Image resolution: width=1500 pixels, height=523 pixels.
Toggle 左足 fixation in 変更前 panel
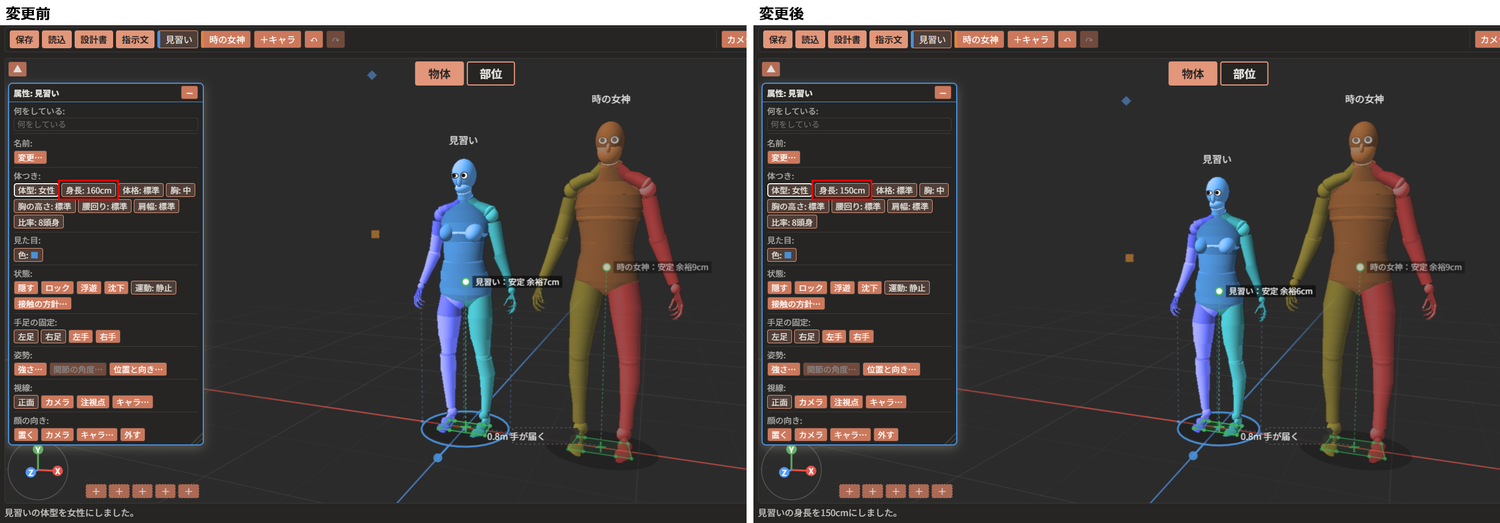[x=25, y=337]
